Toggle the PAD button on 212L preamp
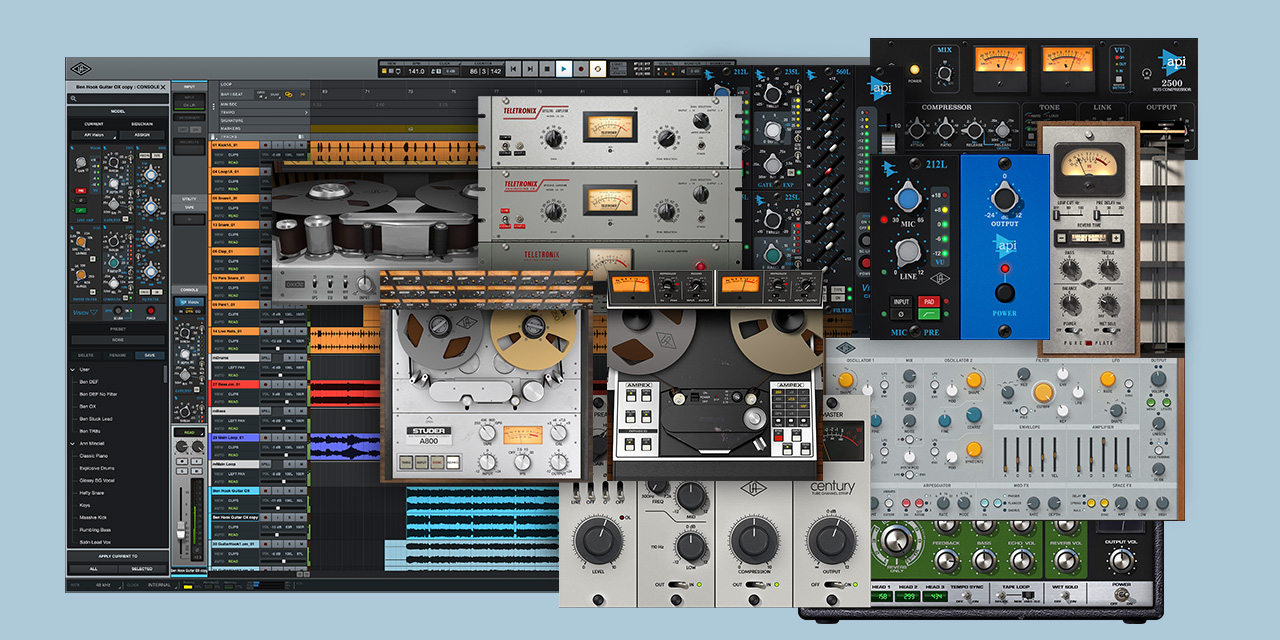The width and height of the screenshot is (1280, 640). [931, 300]
